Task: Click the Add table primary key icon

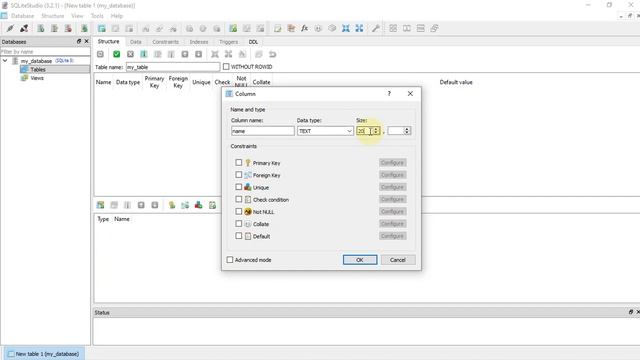Action: pos(172,205)
